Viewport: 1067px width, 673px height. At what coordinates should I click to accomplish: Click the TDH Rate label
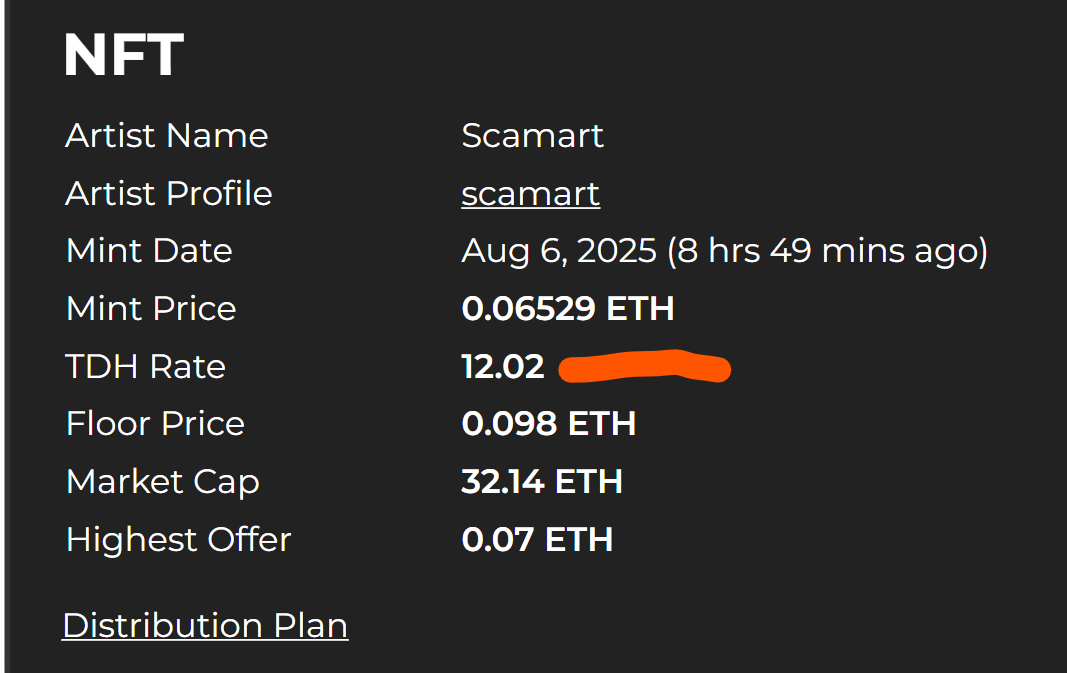146,366
